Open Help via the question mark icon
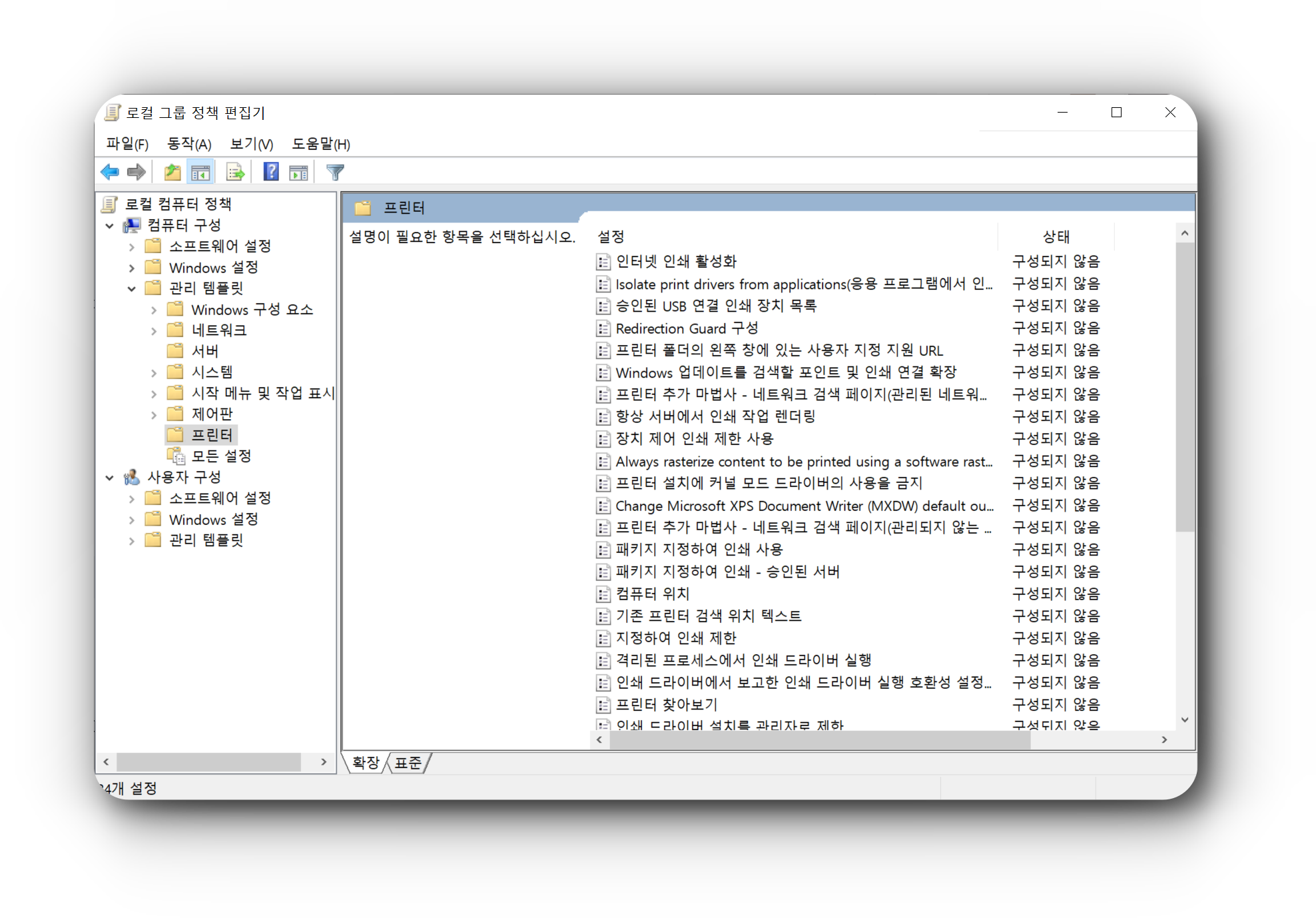 tap(270, 171)
